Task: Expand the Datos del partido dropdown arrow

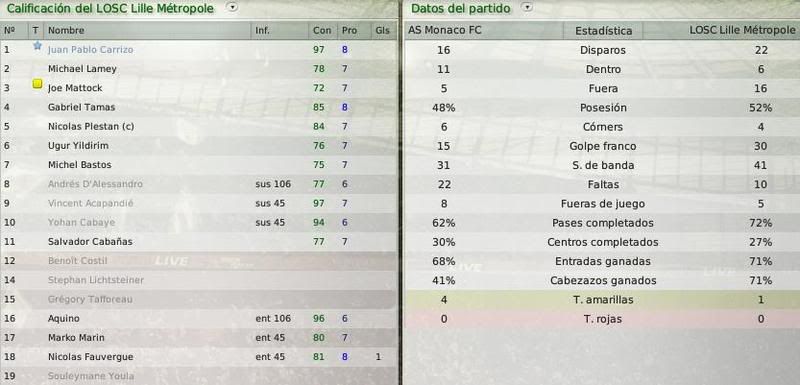Action: coord(528,7)
